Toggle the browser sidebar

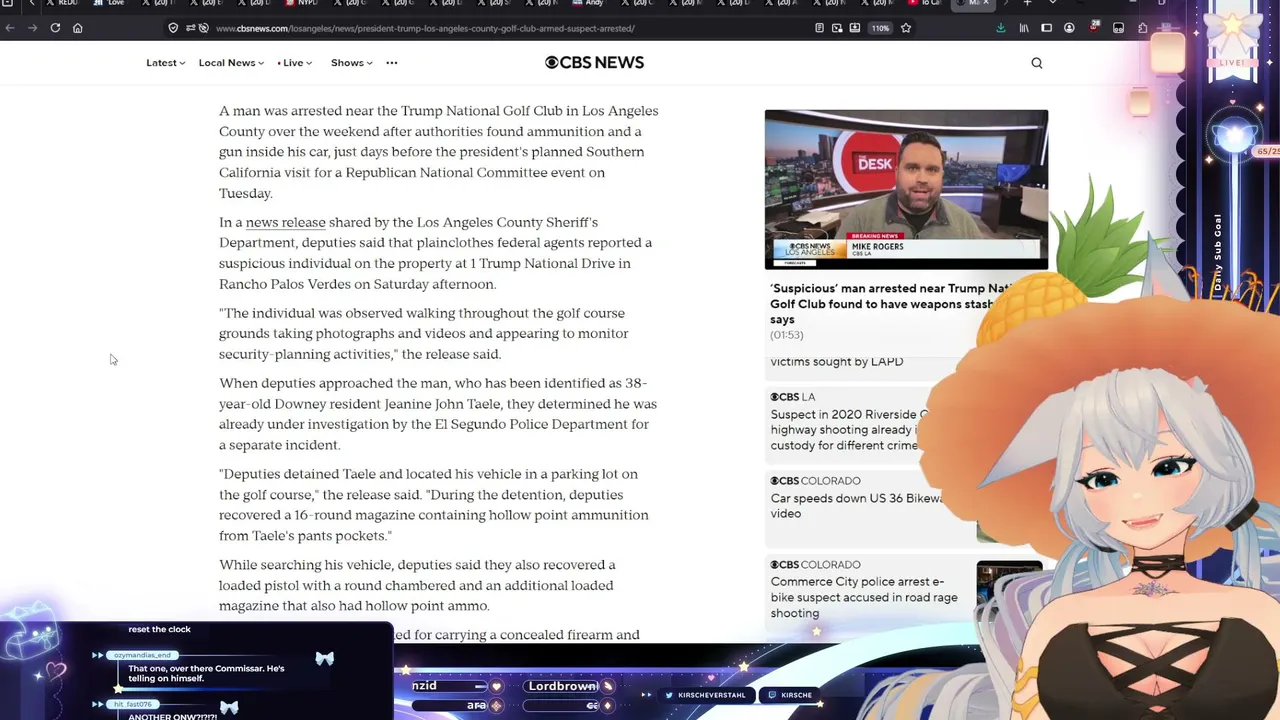1047,28
